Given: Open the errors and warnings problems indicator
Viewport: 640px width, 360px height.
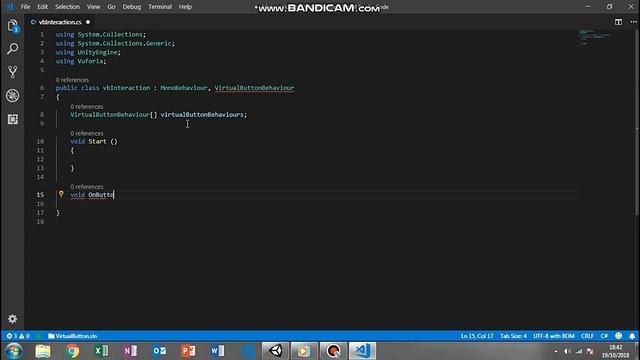Looking at the screenshot, I should [18, 336].
